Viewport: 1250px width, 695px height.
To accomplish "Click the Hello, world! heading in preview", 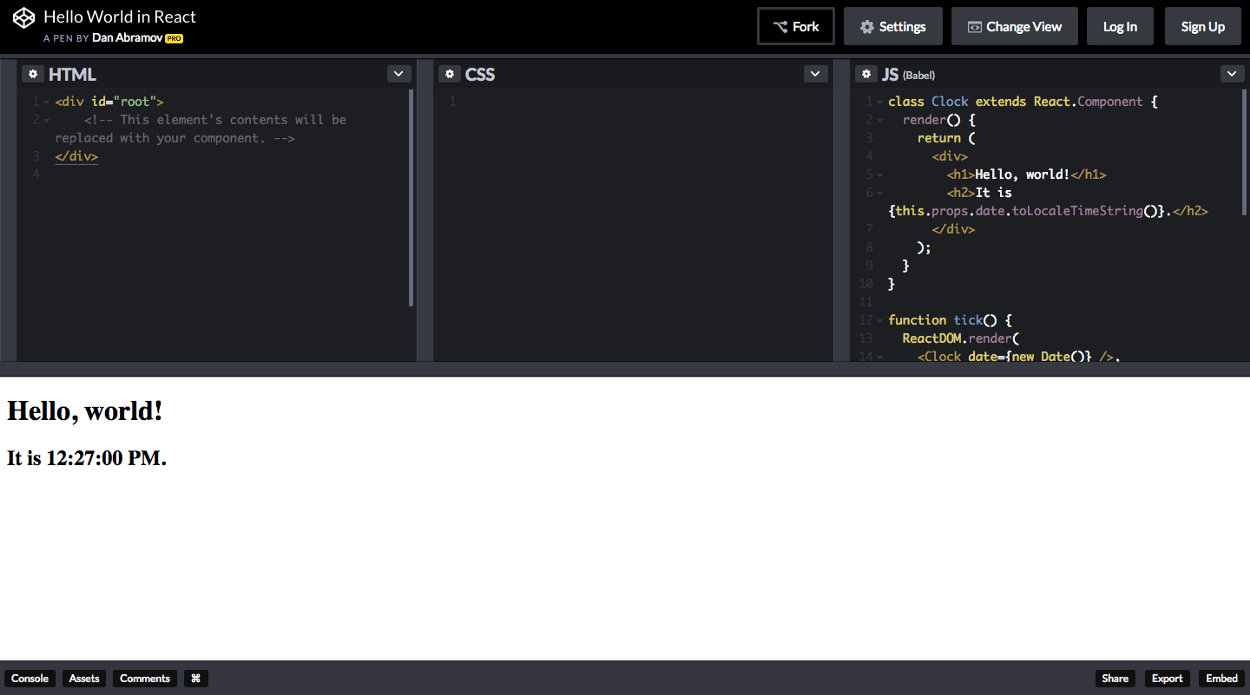I will [x=85, y=411].
